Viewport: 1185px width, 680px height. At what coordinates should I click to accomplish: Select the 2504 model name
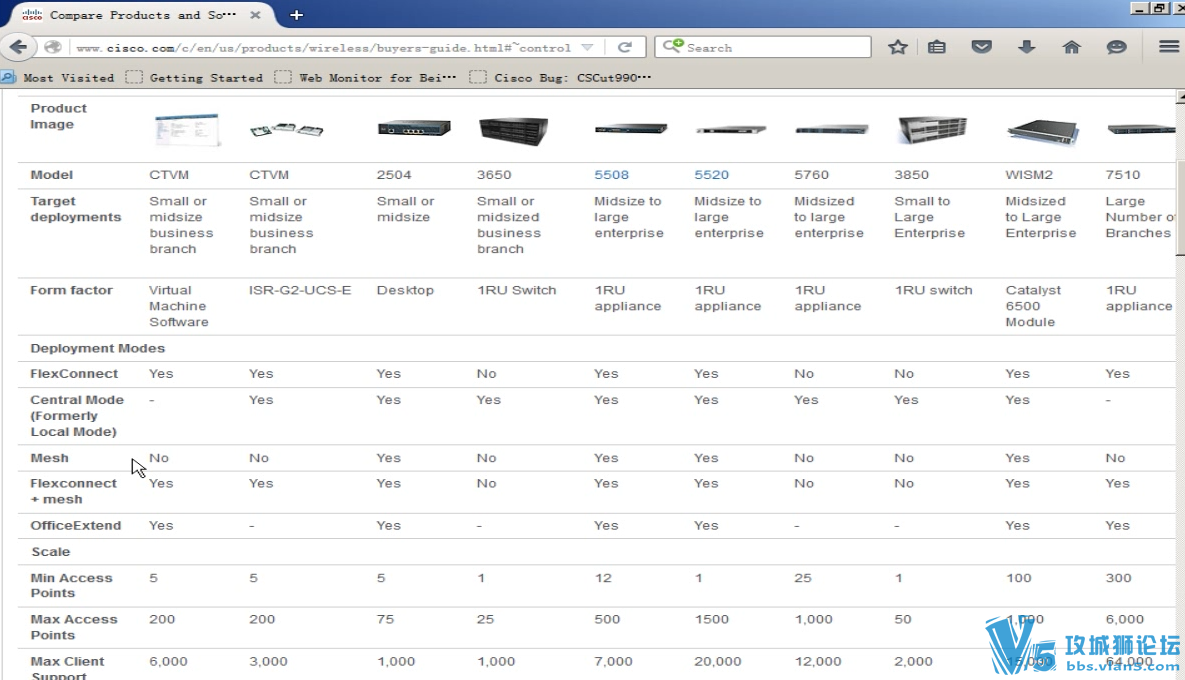point(394,175)
